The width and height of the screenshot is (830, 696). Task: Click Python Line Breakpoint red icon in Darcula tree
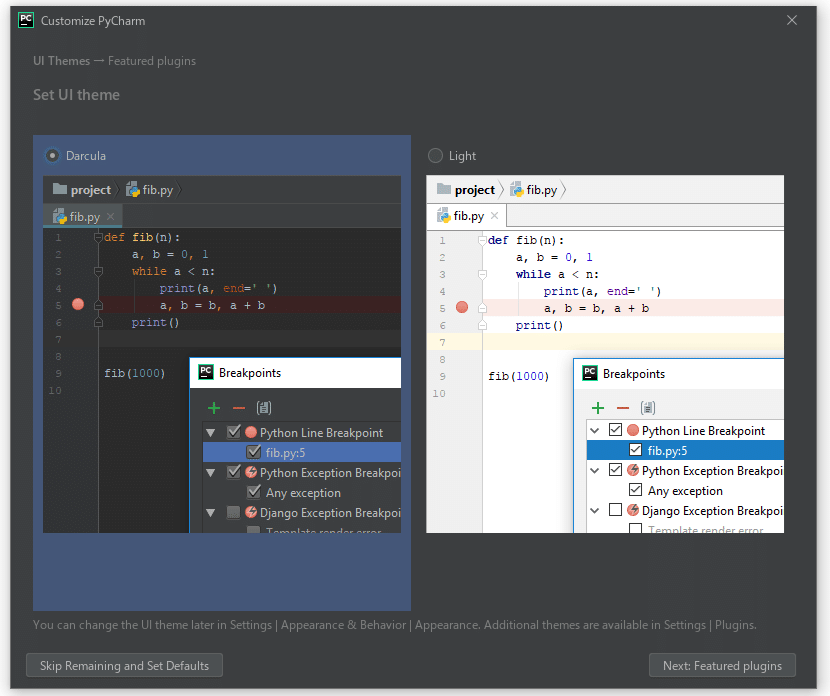[251, 432]
